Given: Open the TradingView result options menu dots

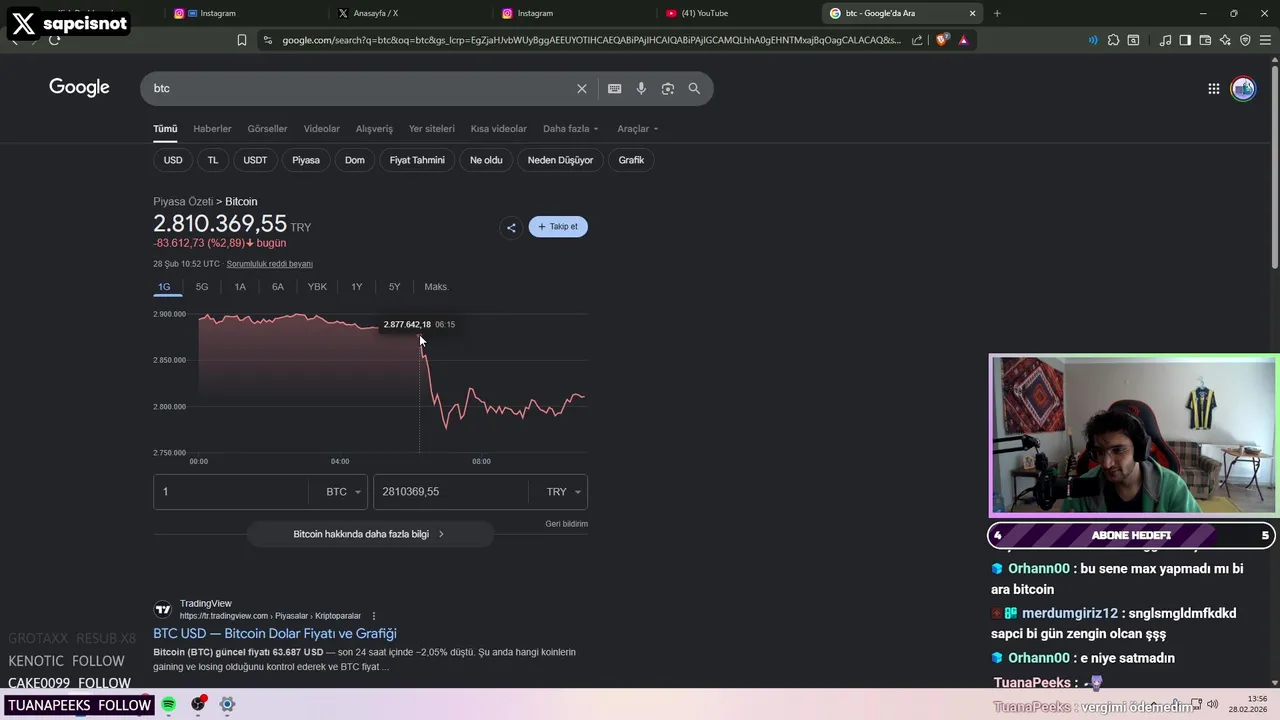Looking at the screenshot, I should coord(374,616).
